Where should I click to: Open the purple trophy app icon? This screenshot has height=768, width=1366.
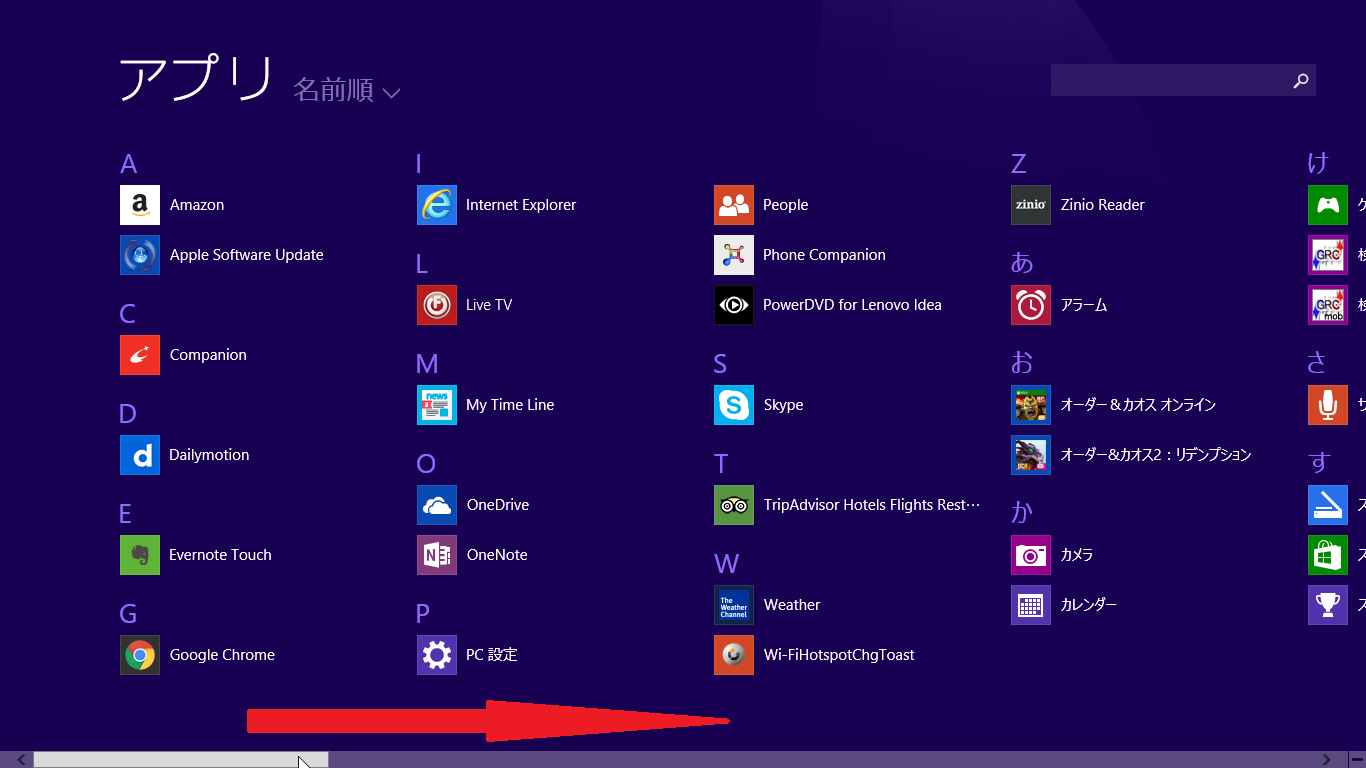click(1328, 605)
